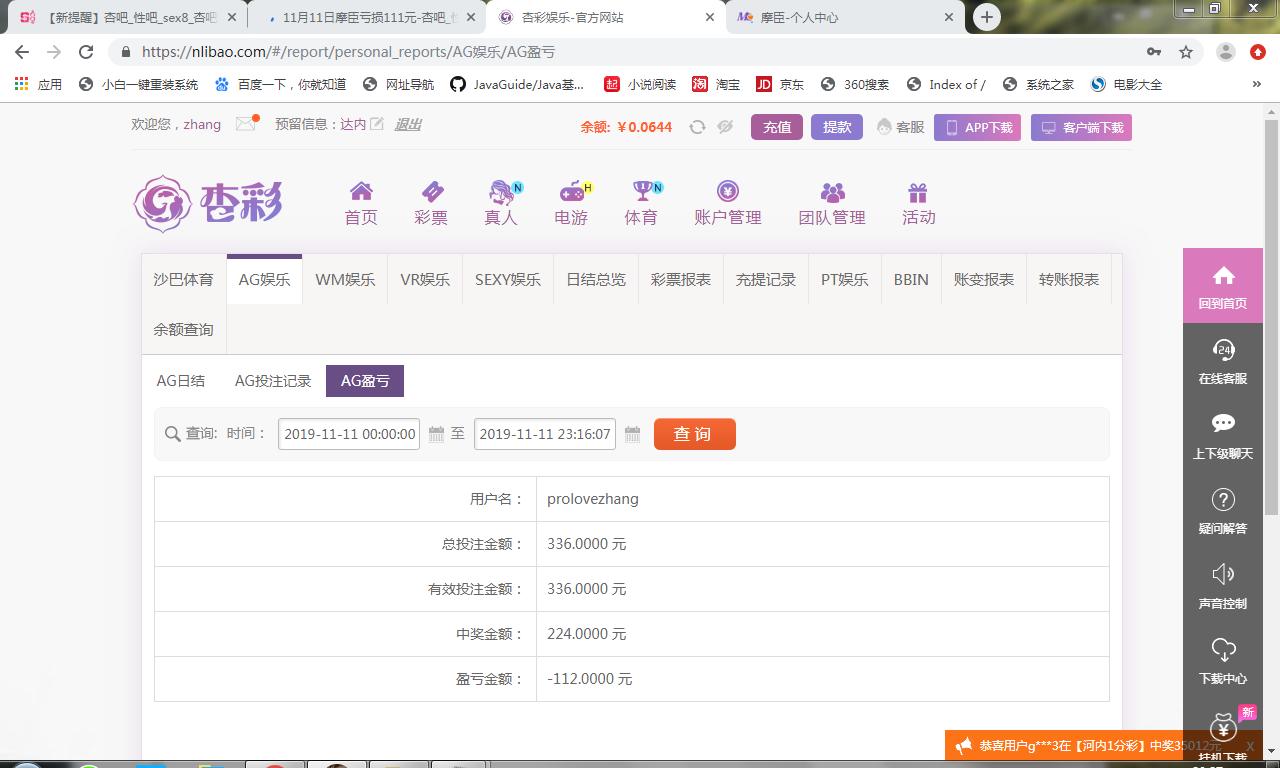The width and height of the screenshot is (1280, 768).
Task: Click APP下载 button
Action: (977, 127)
